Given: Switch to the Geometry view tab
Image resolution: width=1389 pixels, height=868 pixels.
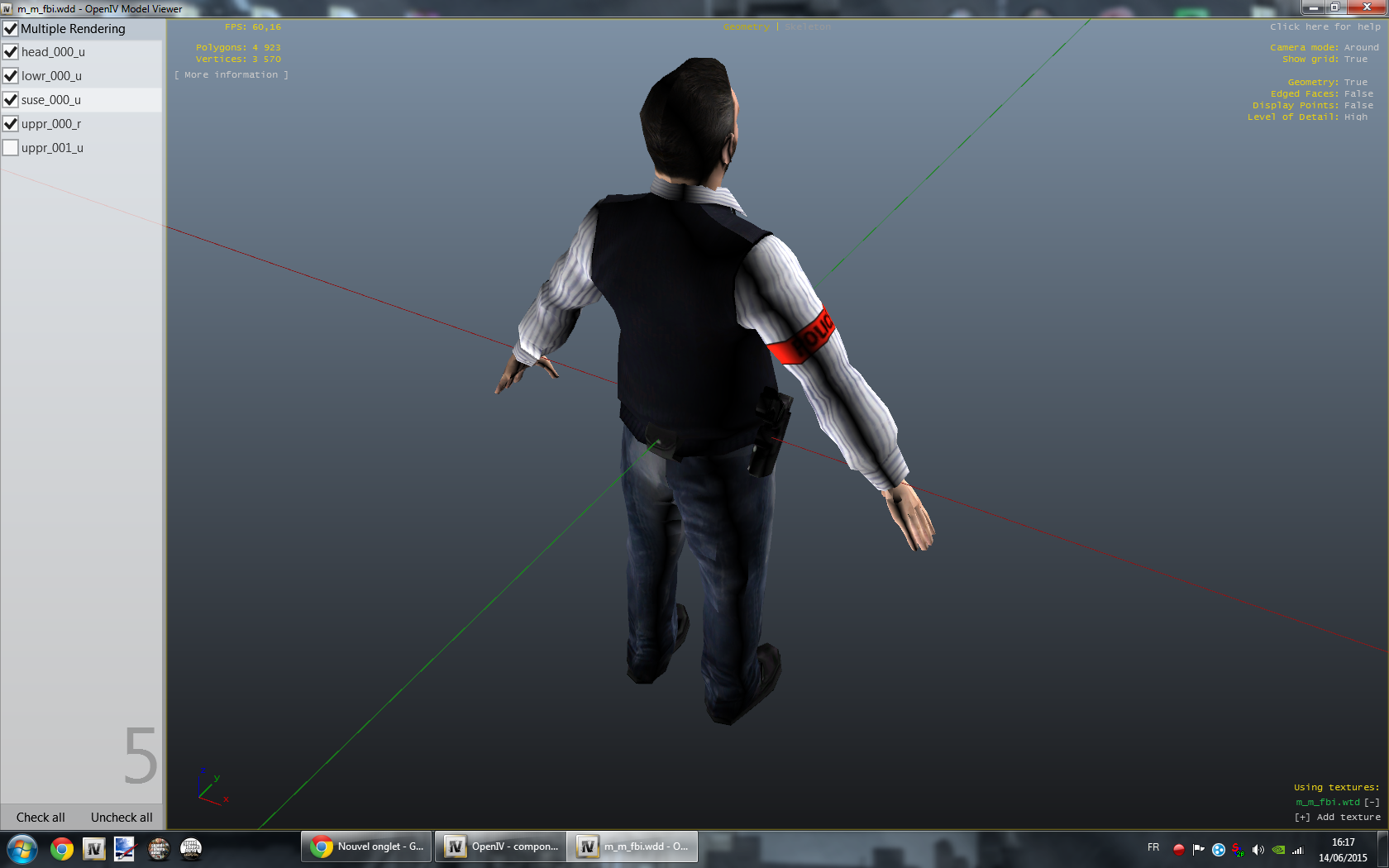Looking at the screenshot, I should (746, 26).
